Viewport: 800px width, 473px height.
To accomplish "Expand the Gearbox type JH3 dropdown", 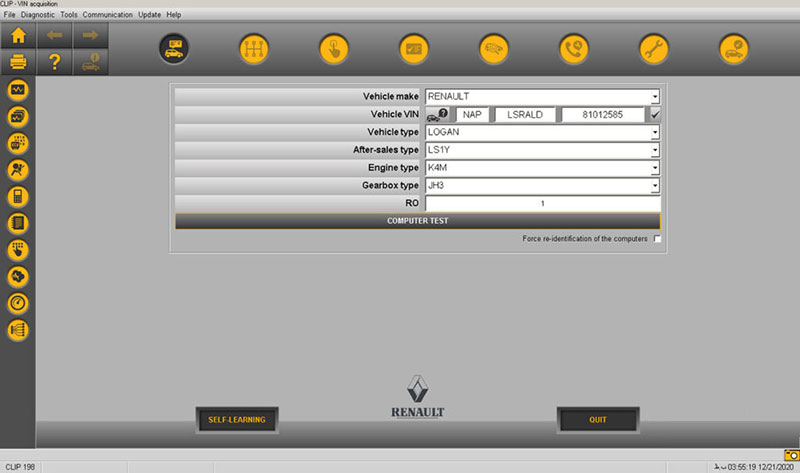I will tap(655, 186).
